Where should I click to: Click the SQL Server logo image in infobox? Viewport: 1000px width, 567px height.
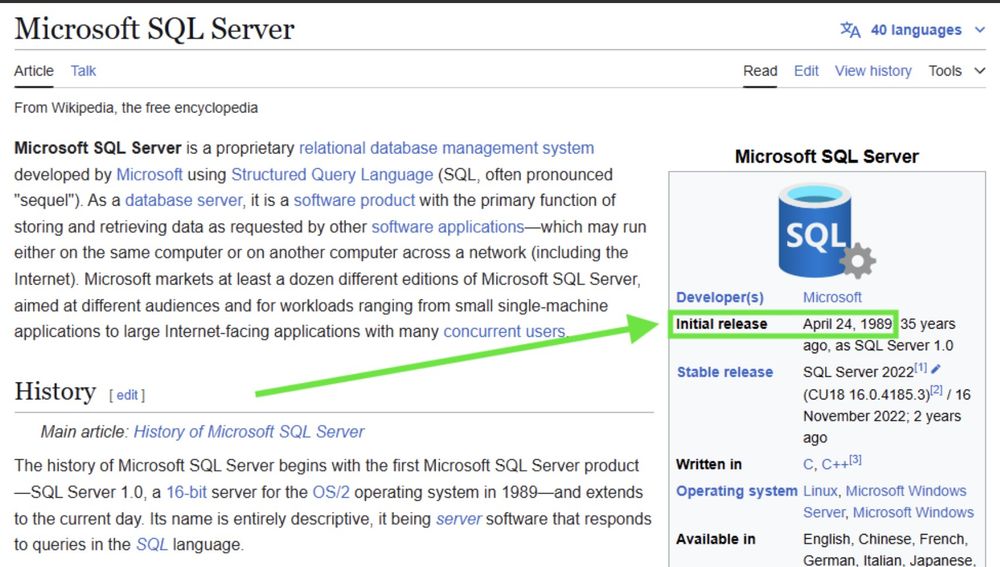click(827, 231)
